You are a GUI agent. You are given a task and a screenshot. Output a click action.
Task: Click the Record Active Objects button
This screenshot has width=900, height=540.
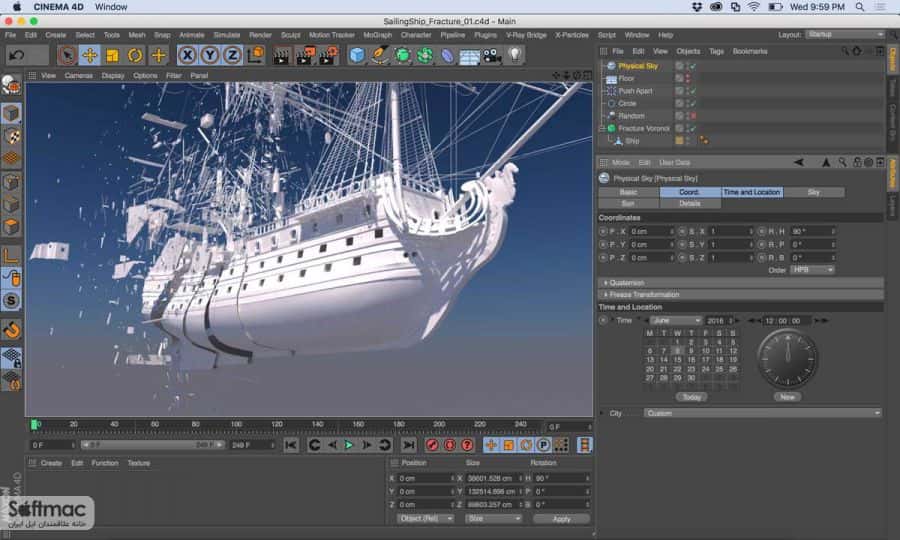(x=432, y=445)
